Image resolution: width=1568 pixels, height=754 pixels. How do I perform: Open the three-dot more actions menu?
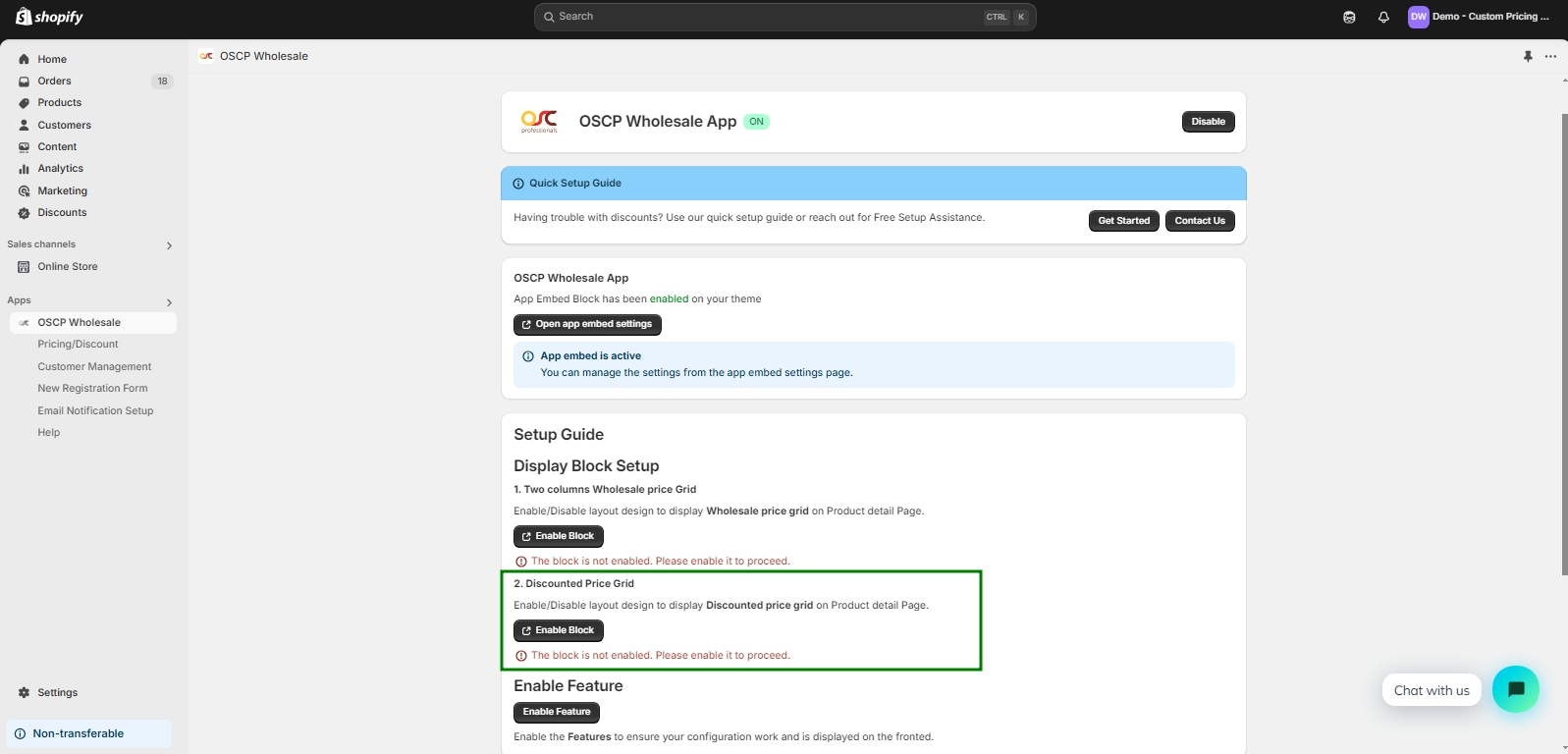pos(1550,57)
